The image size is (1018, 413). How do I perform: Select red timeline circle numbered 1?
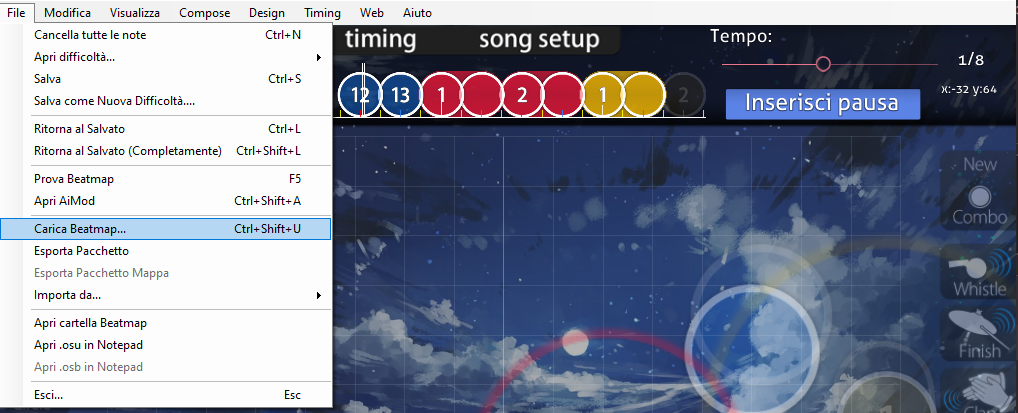pos(441,95)
